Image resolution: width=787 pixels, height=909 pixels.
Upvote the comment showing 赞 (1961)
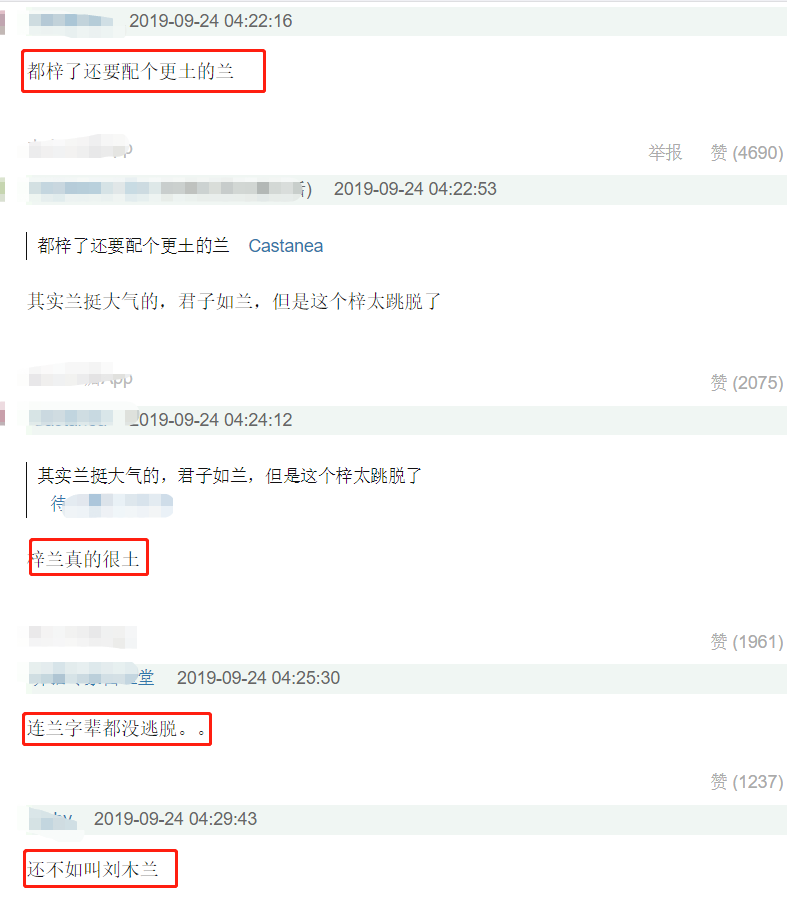[746, 642]
